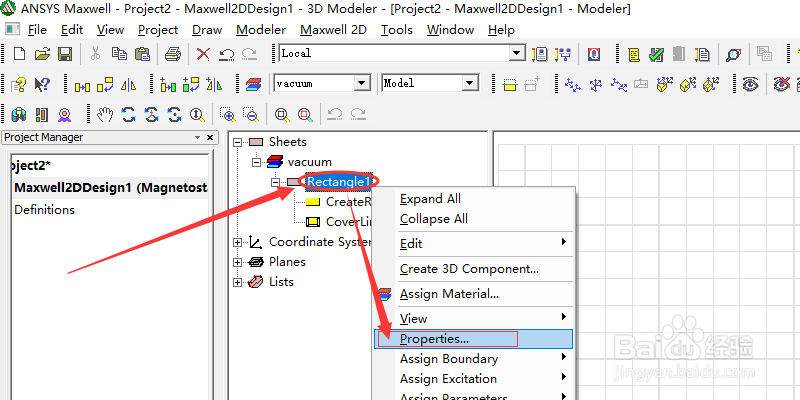Activate the Pan hand tool
This screenshot has height=400, width=800.
[x=105, y=114]
